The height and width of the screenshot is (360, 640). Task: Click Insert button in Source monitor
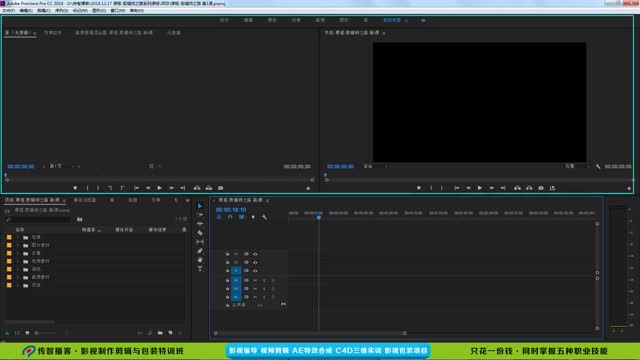tap(197, 188)
